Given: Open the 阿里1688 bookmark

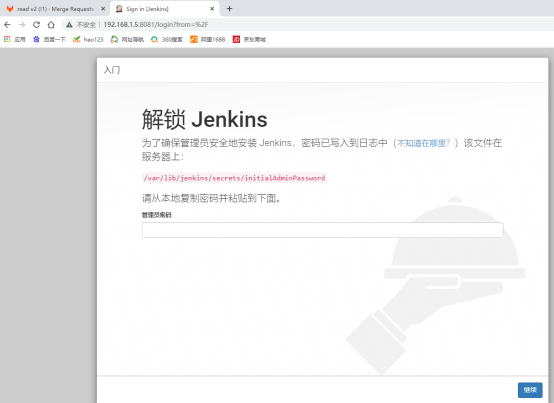Looking at the screenshot, I should [207, 39].
